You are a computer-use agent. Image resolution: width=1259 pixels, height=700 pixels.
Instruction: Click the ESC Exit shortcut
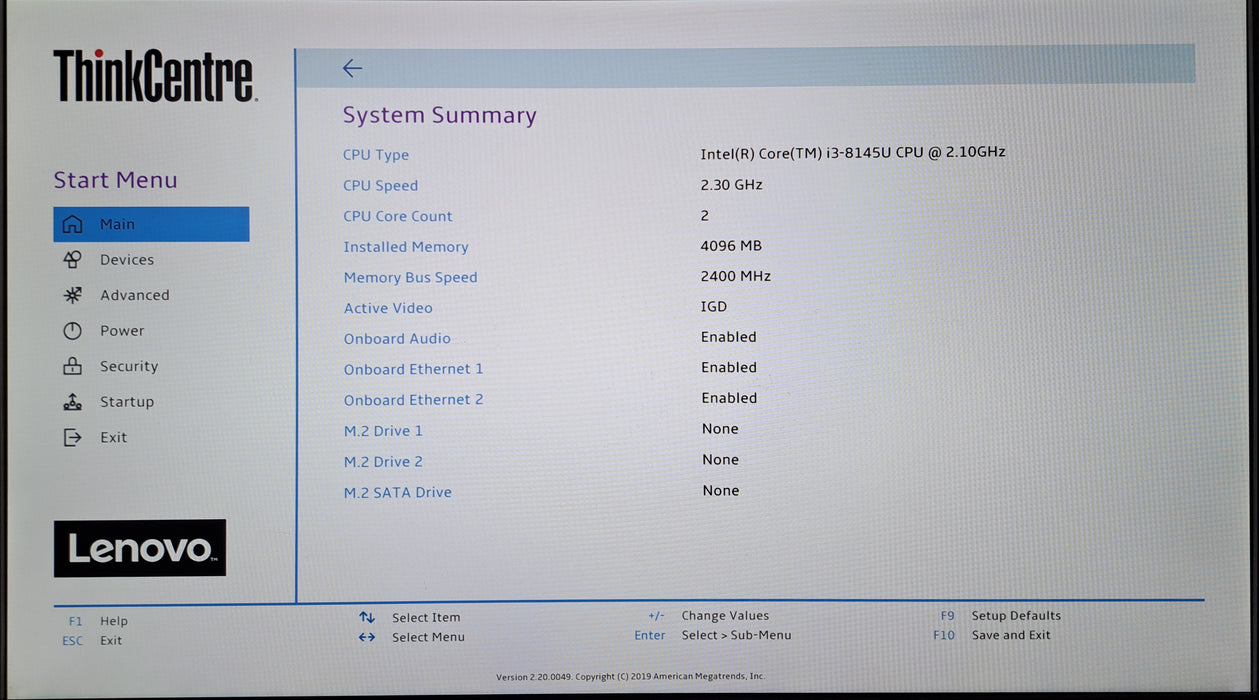pyautogui.click(x=92, y=641)
